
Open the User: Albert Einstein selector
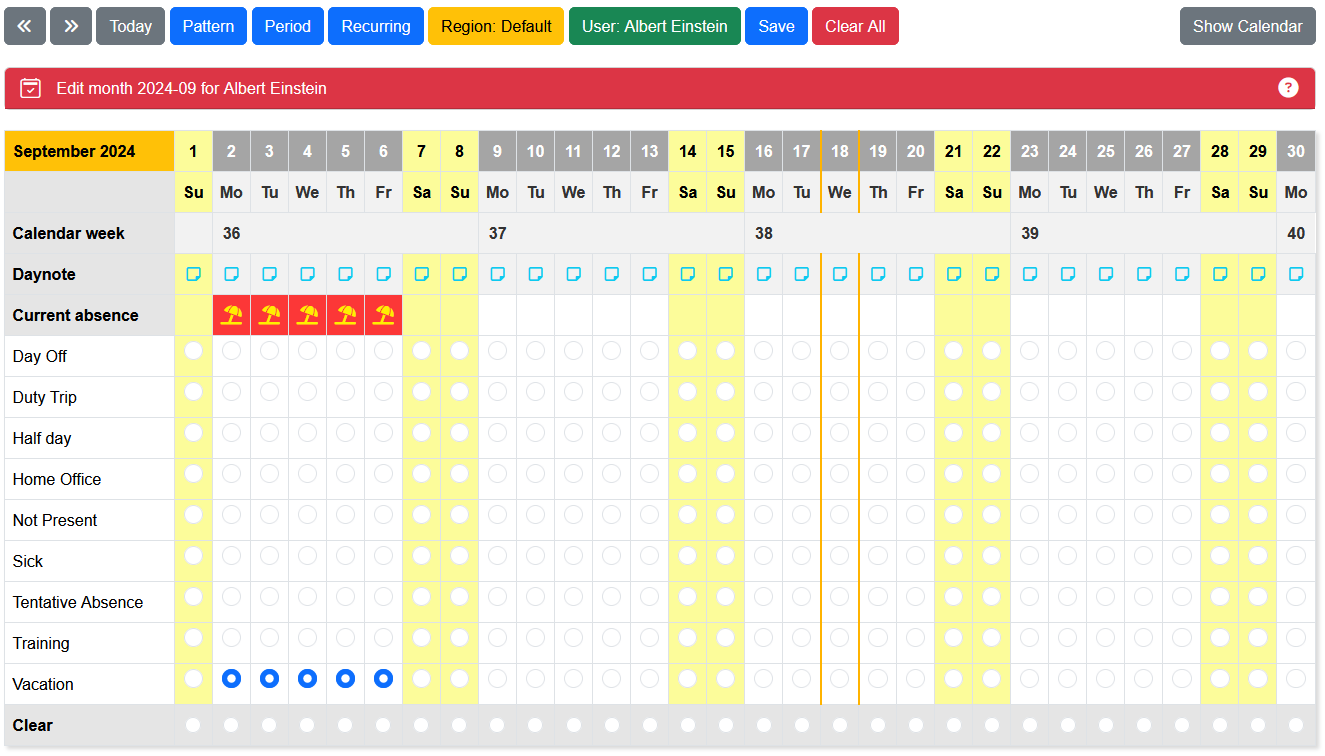coord(655,27)
